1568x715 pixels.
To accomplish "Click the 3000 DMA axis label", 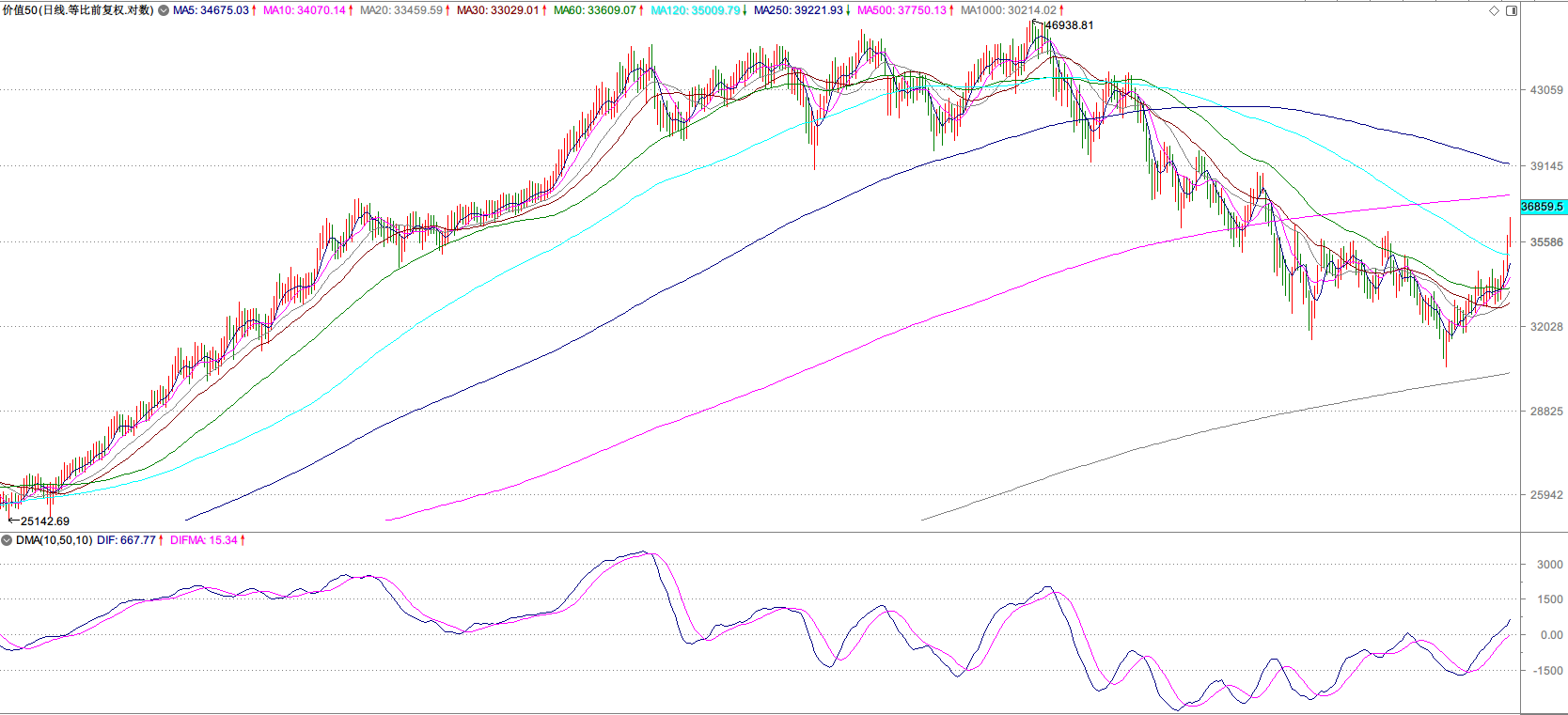I will [1550, 565].
